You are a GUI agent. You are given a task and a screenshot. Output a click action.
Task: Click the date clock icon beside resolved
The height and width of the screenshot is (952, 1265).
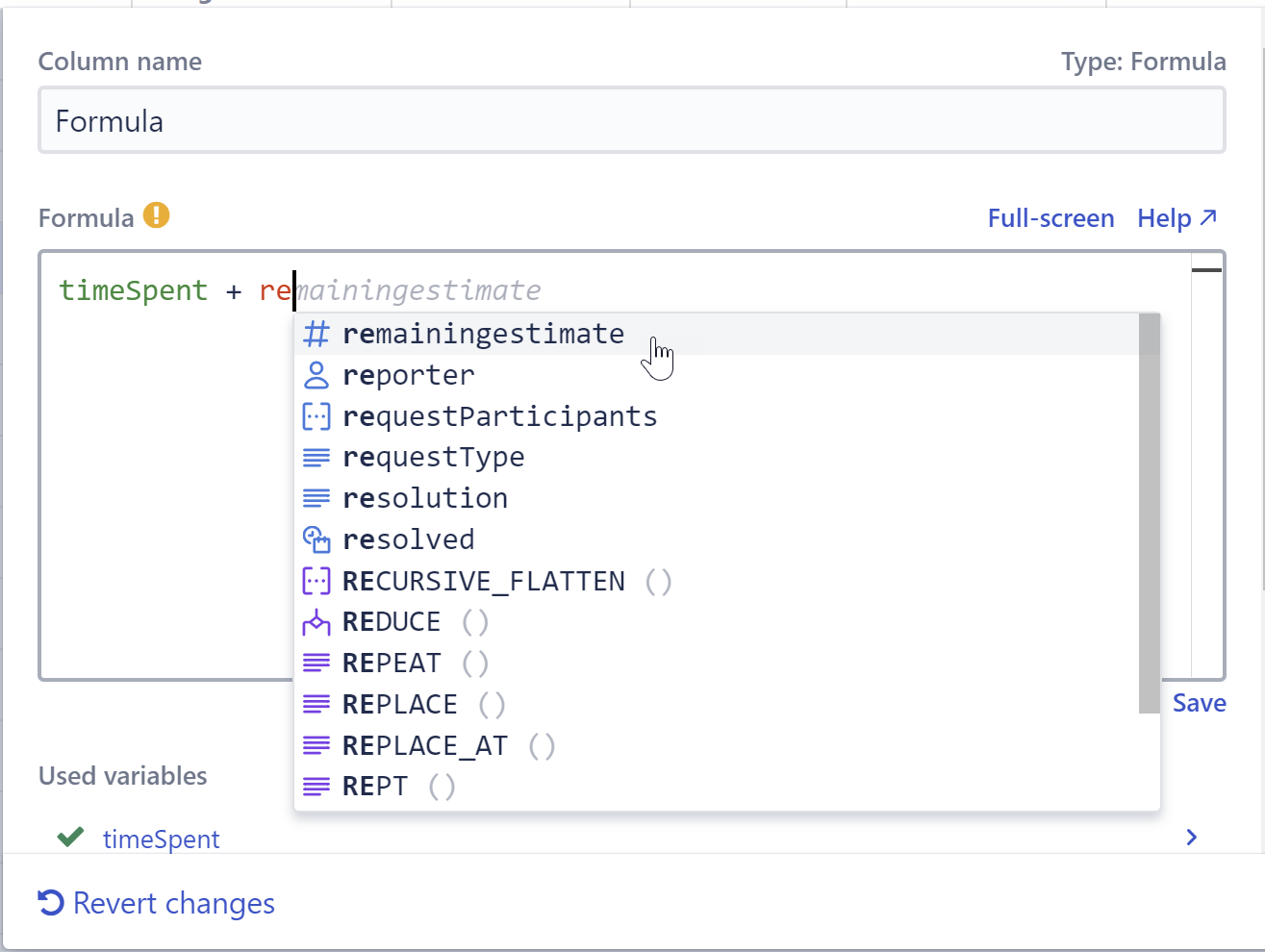click(x=316, y=539)
